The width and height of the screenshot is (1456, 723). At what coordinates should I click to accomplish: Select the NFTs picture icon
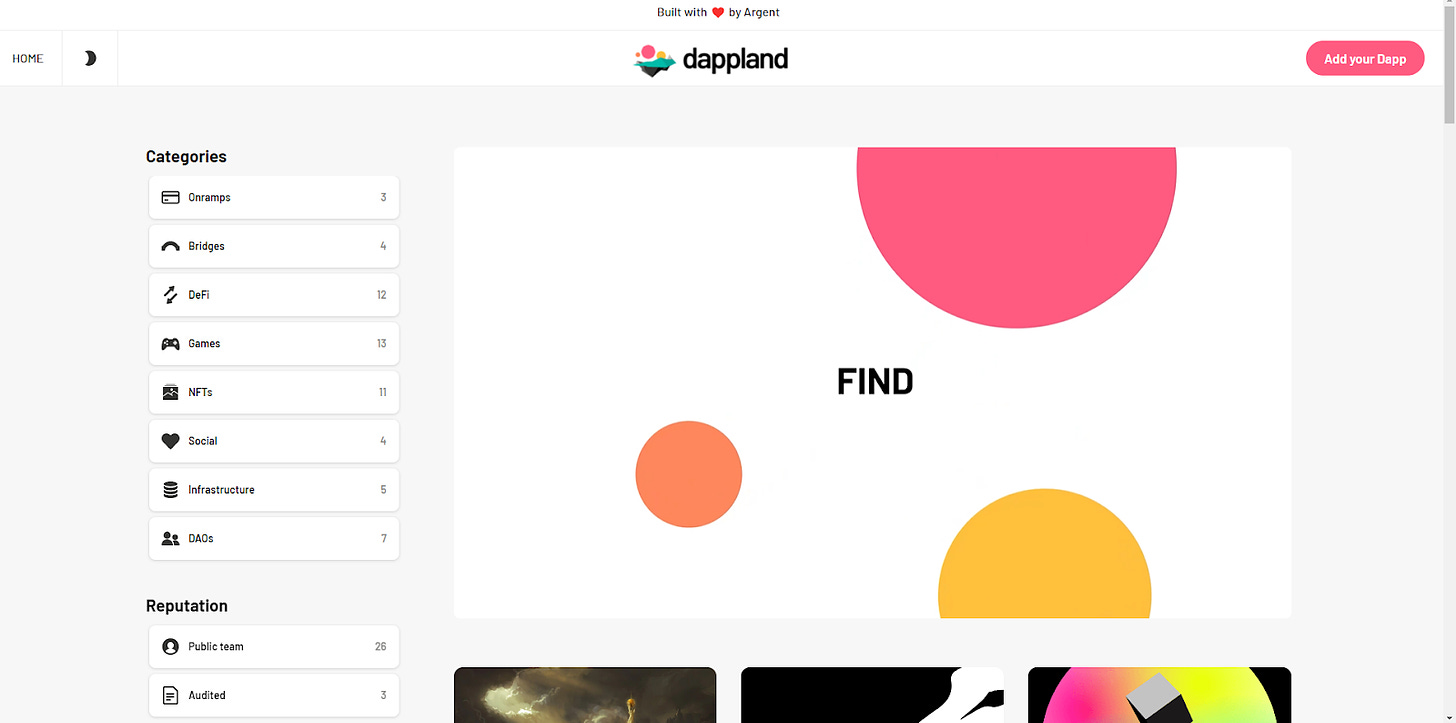pos(170,392)
